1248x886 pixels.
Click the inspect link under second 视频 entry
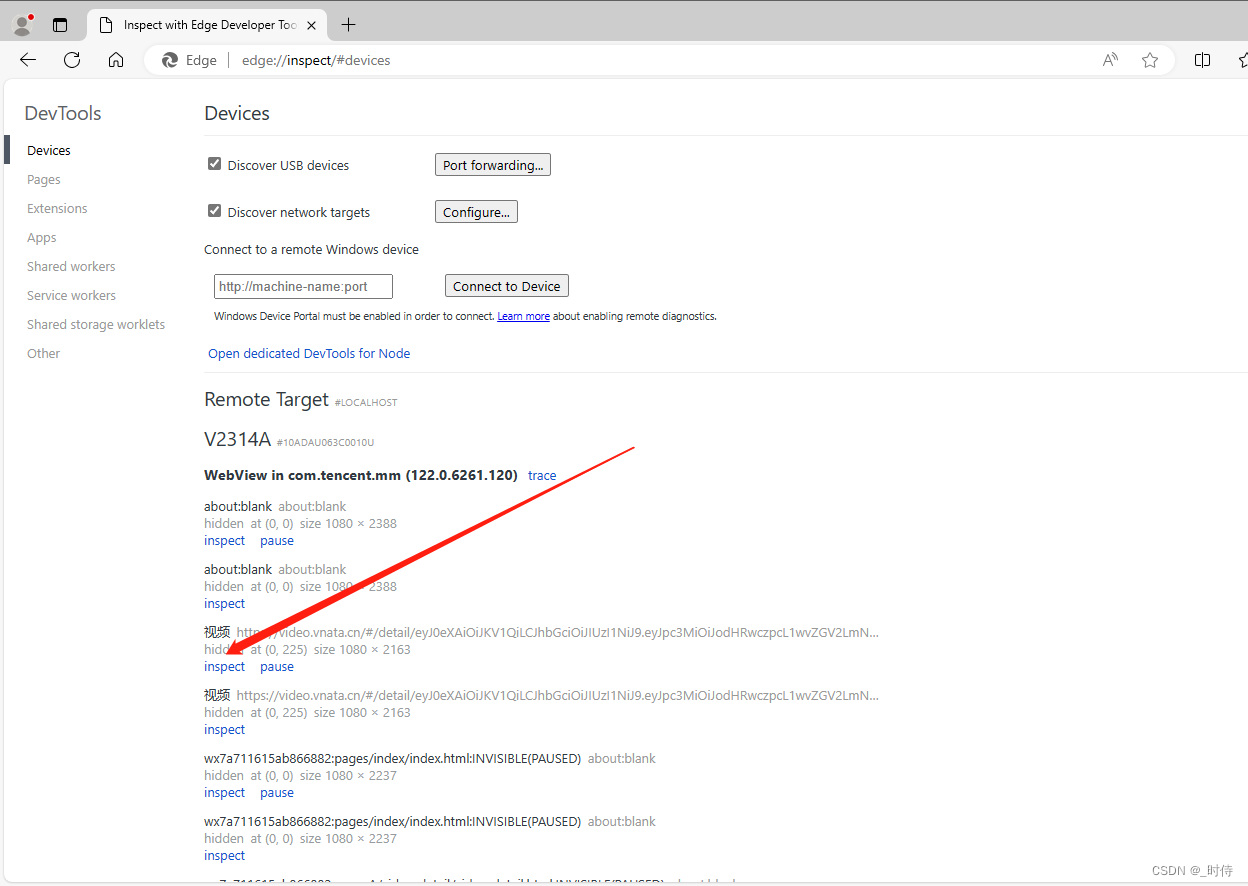(224, 729)
